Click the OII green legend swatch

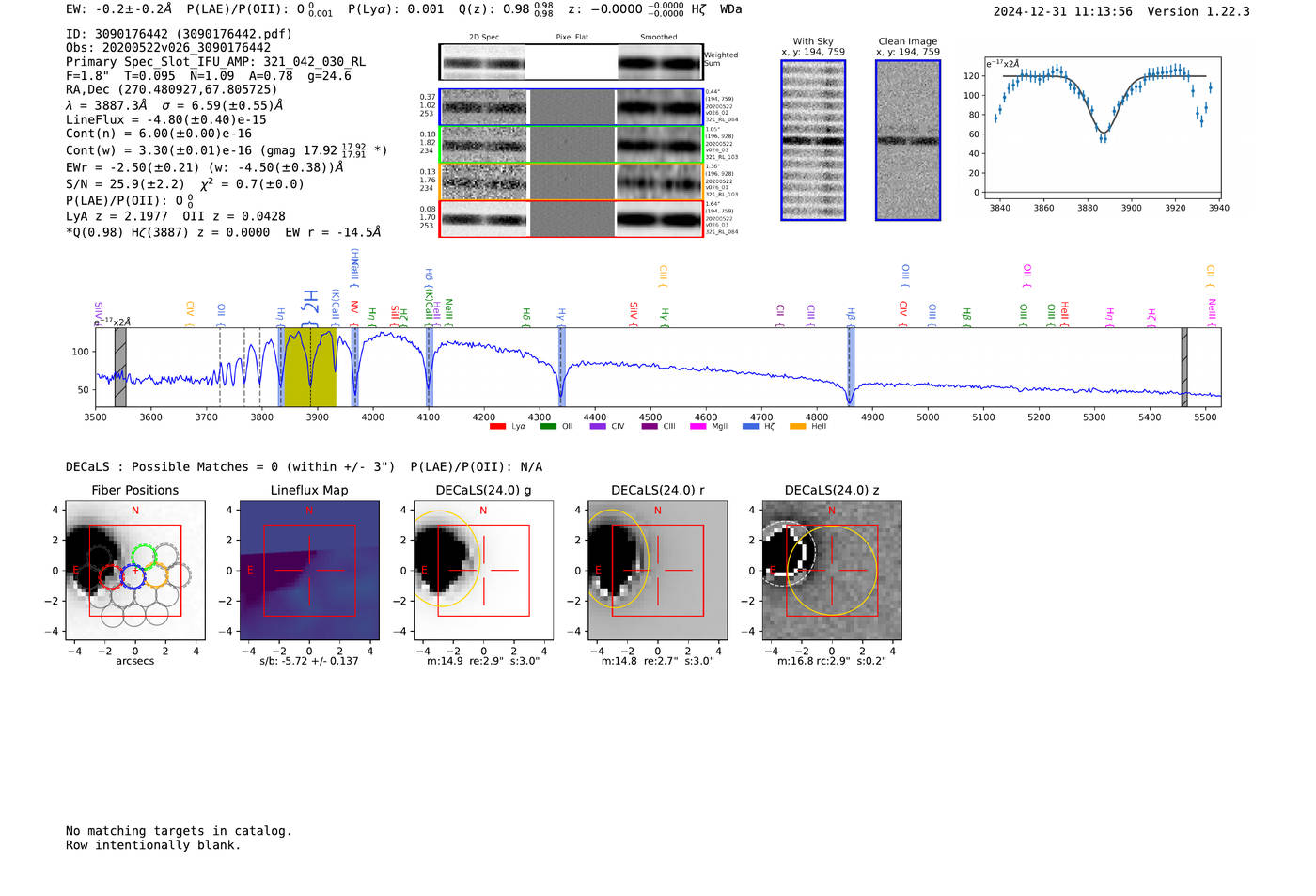[x=548, y=426]
